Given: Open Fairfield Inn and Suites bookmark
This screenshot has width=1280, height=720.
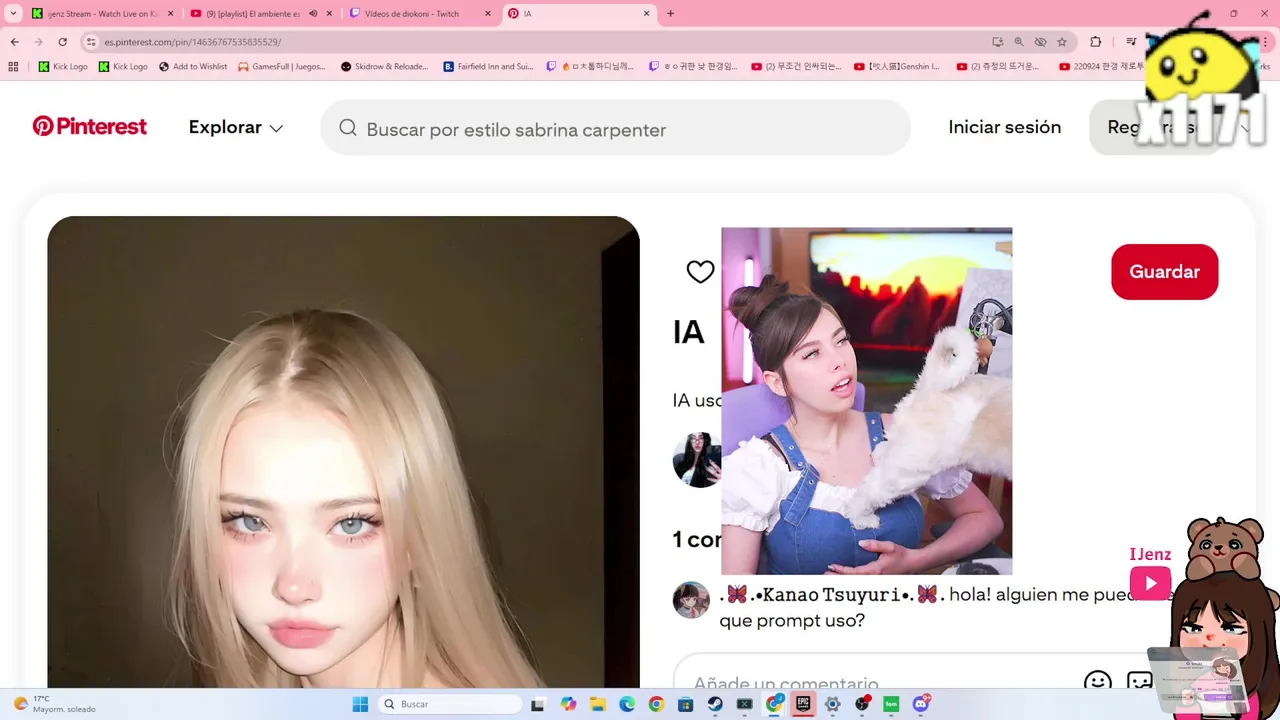Looking at the screenshot, I should point(489,67).
